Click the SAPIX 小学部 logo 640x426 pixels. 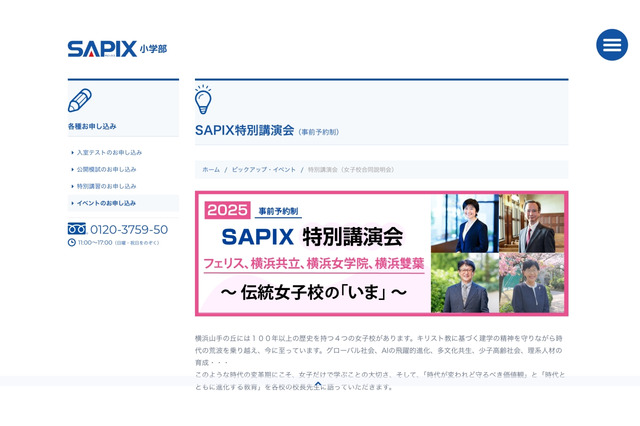[117, 49]
